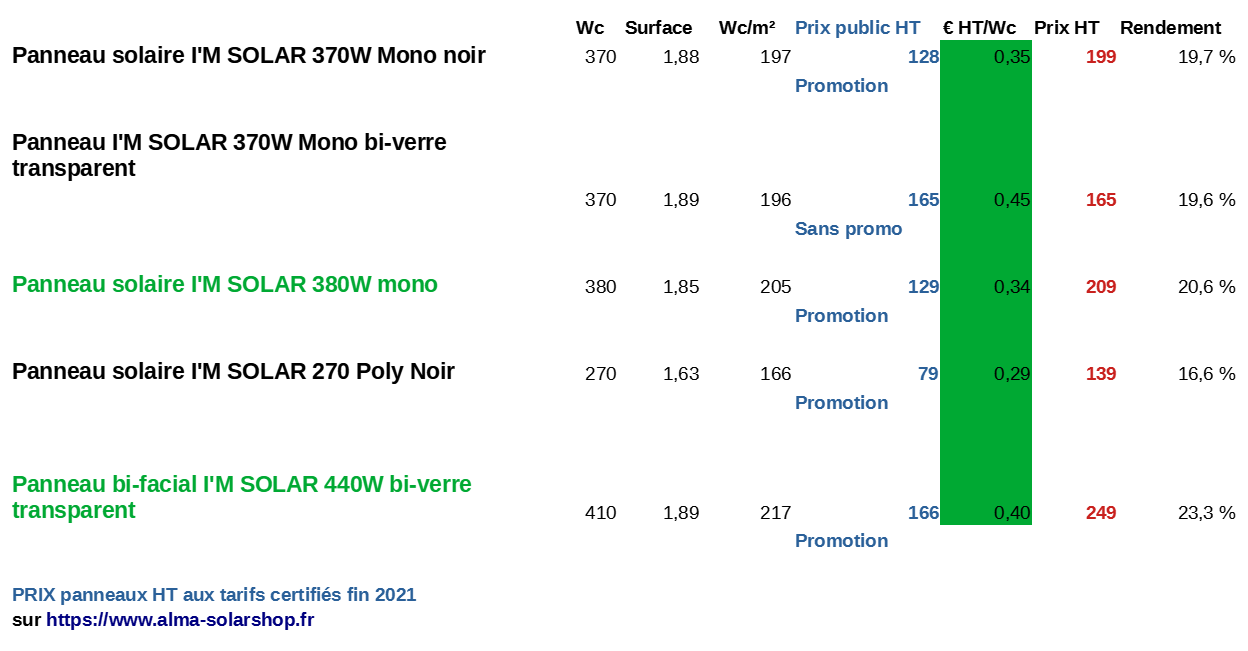Click the Sans promo label
Screen dimensions: 1248x651
848,229
